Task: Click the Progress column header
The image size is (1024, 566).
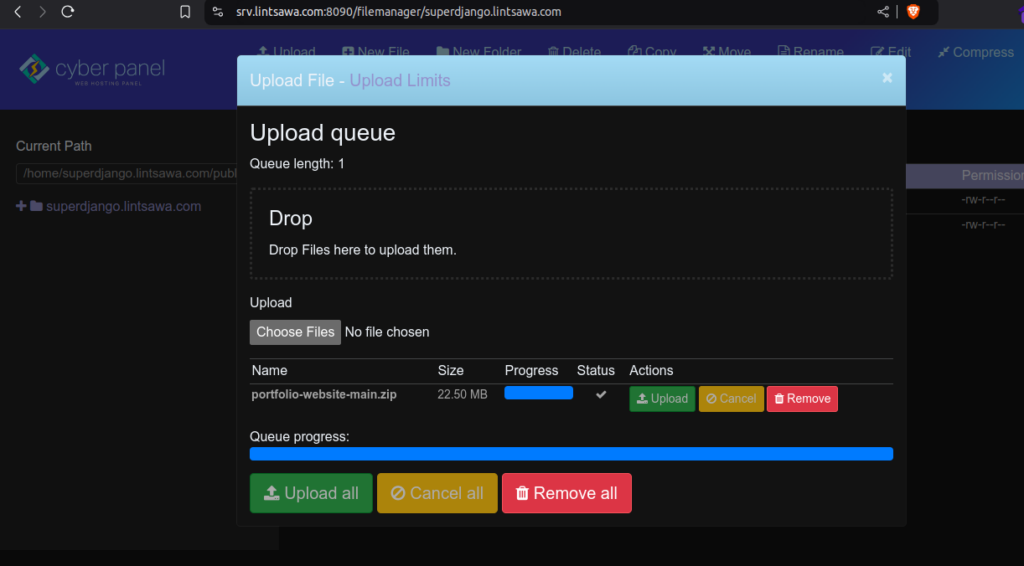Action: [531, 370]
